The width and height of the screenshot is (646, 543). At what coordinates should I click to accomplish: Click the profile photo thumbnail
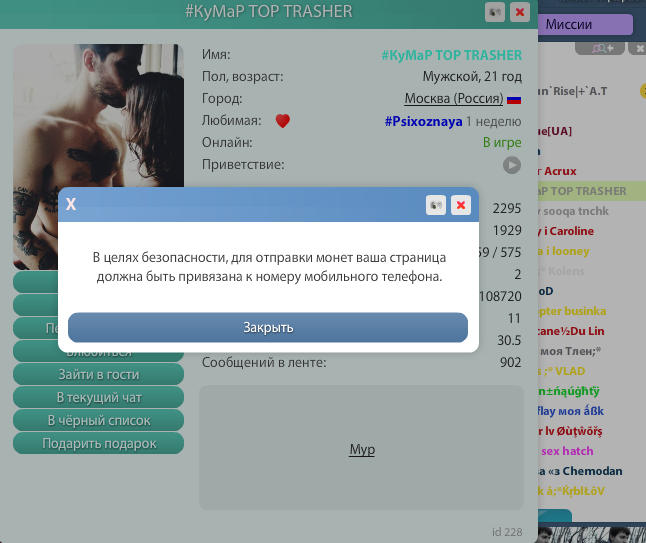coord(98,157)
